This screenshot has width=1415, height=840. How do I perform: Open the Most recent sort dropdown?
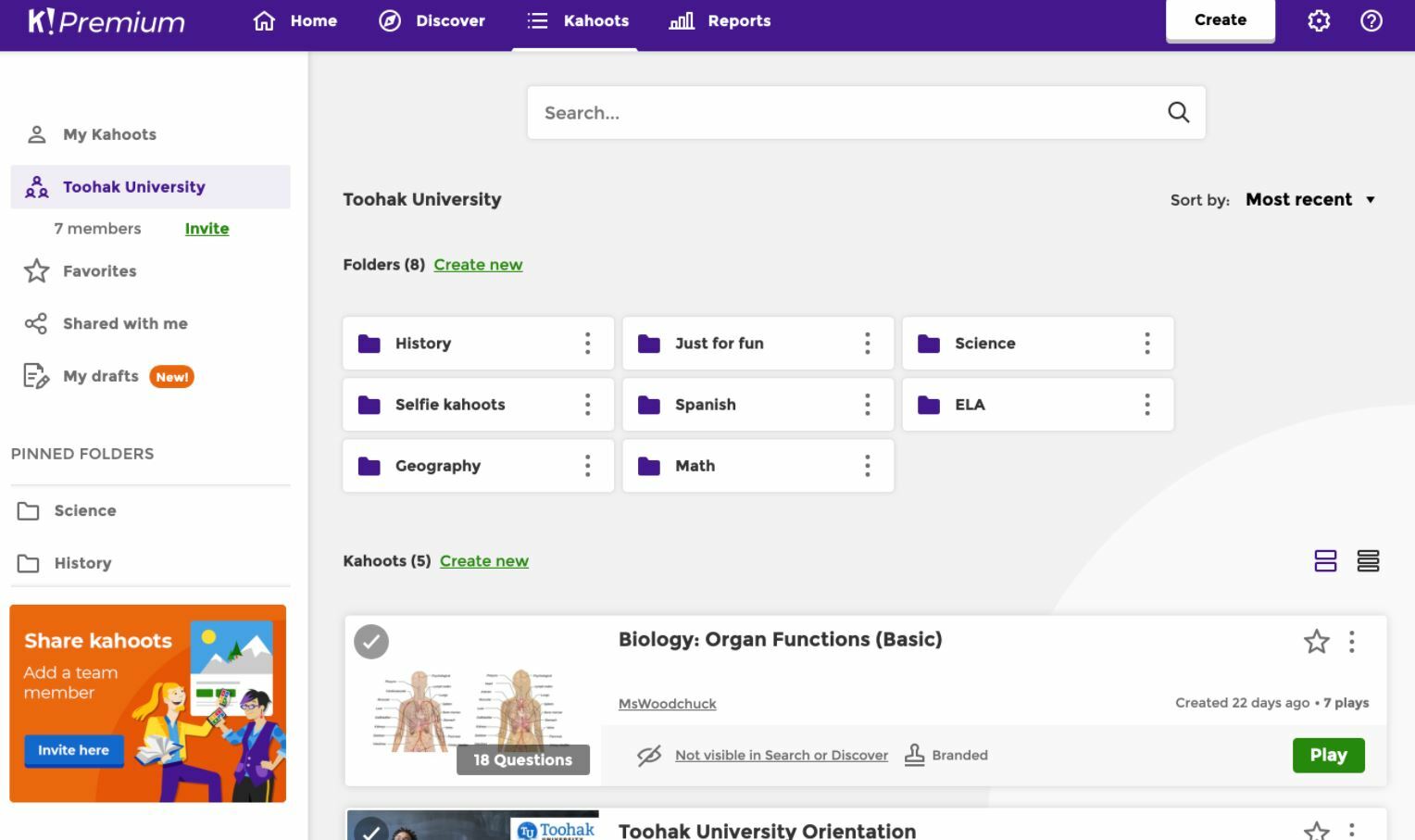[x=1309, y=199]
